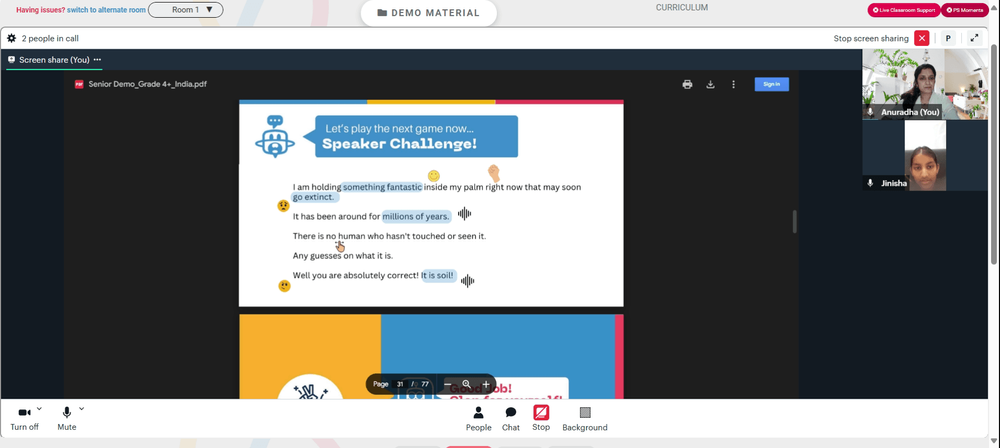Viewport: 1000px width, 448px height.
Task: Open PS Moments button
Action: click(965, 10)
